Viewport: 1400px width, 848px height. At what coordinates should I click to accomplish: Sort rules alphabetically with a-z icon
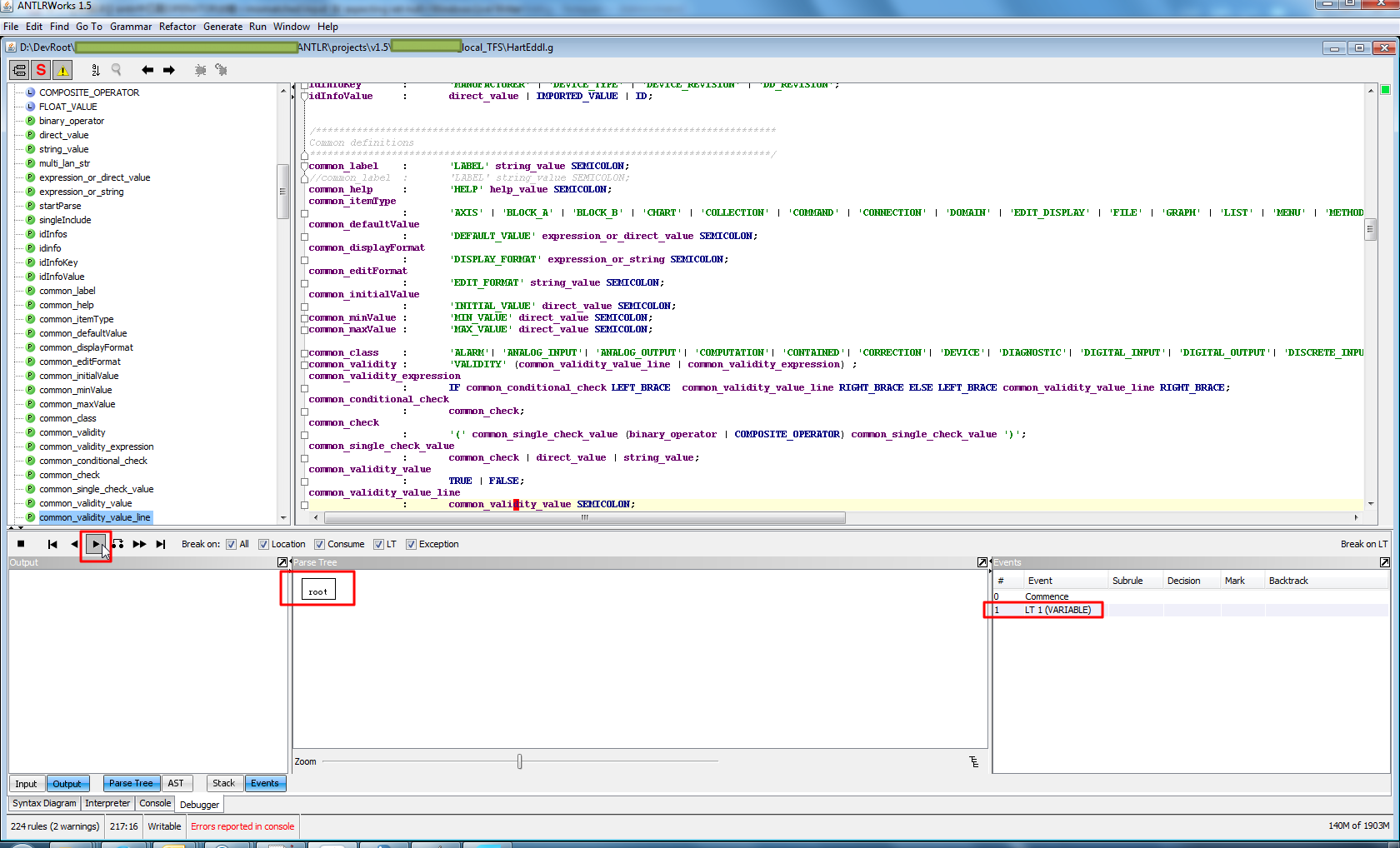pyautogui.click(x=95, y=70)
